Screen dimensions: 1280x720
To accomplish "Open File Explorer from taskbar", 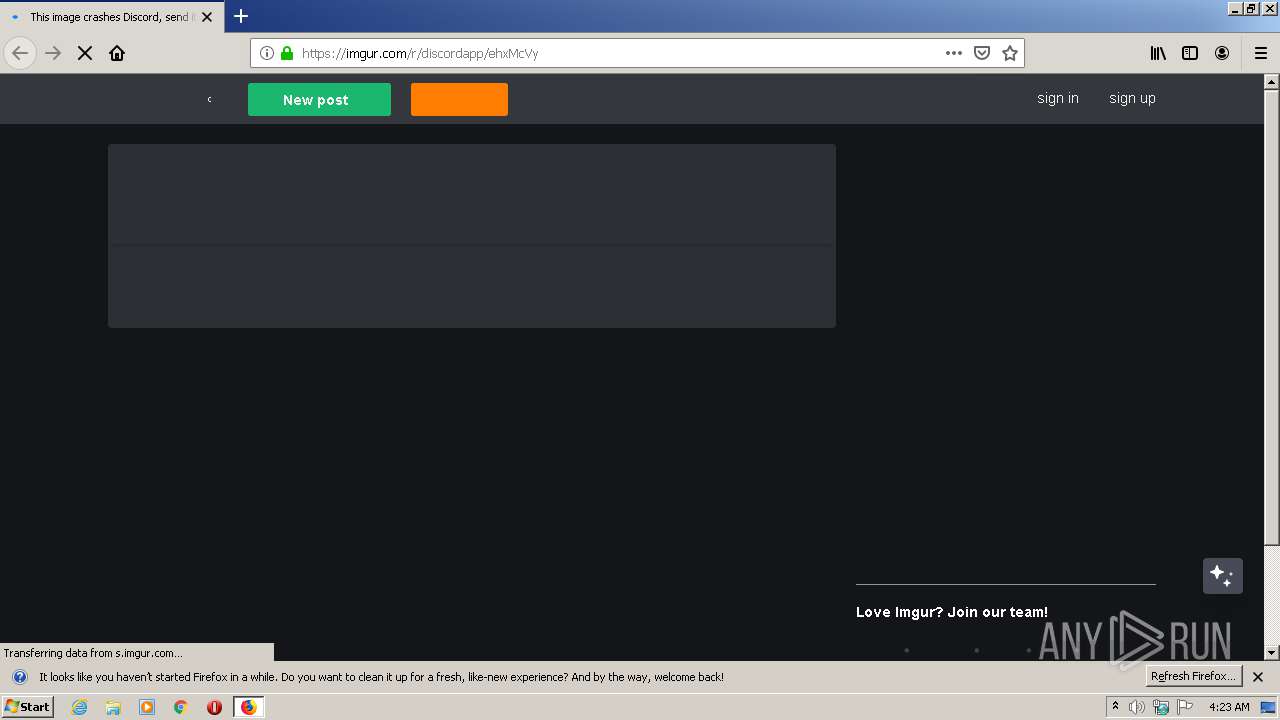I will click(113, 707).
